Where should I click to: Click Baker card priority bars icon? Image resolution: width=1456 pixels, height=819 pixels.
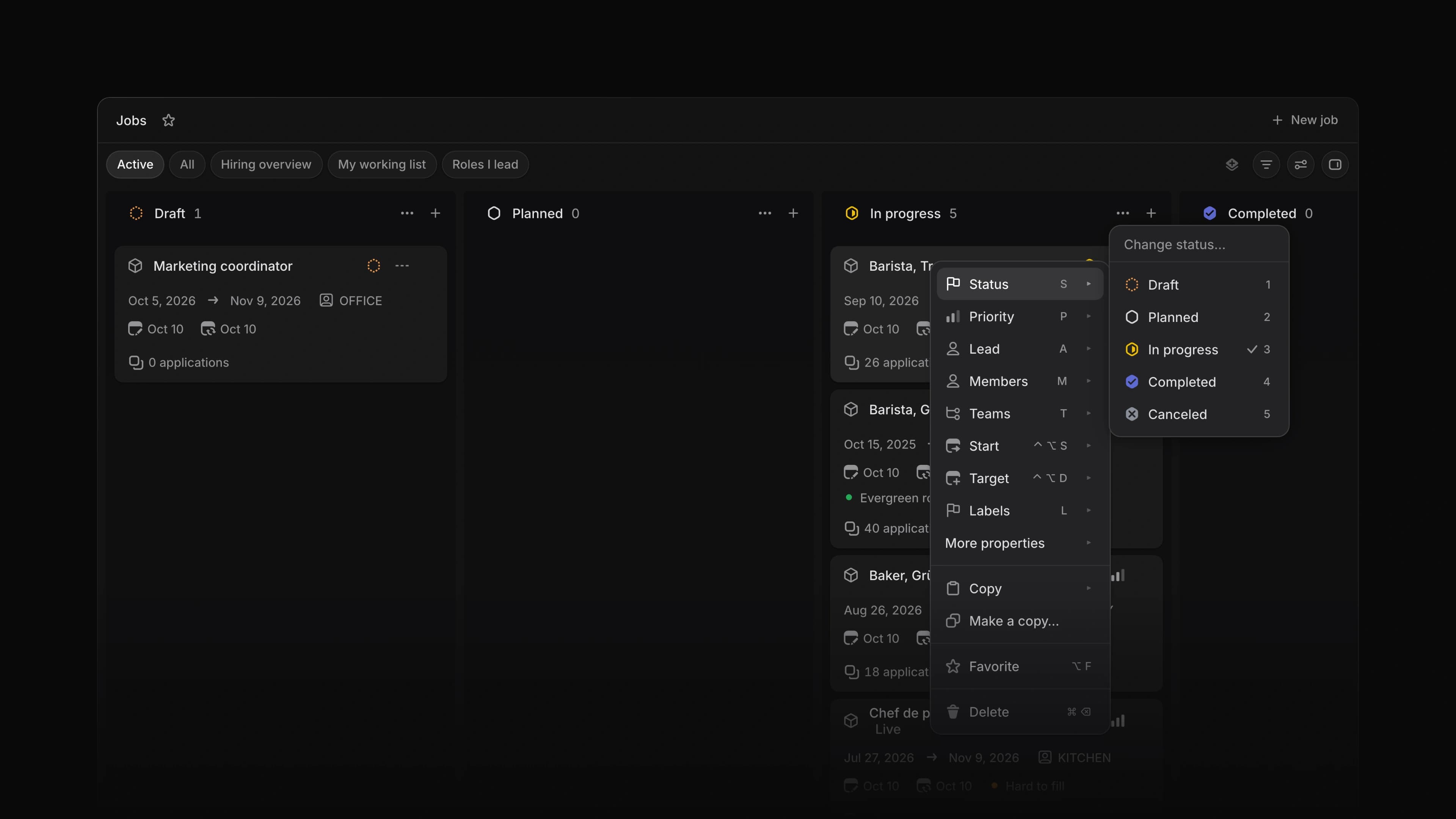click(1118, 576)
